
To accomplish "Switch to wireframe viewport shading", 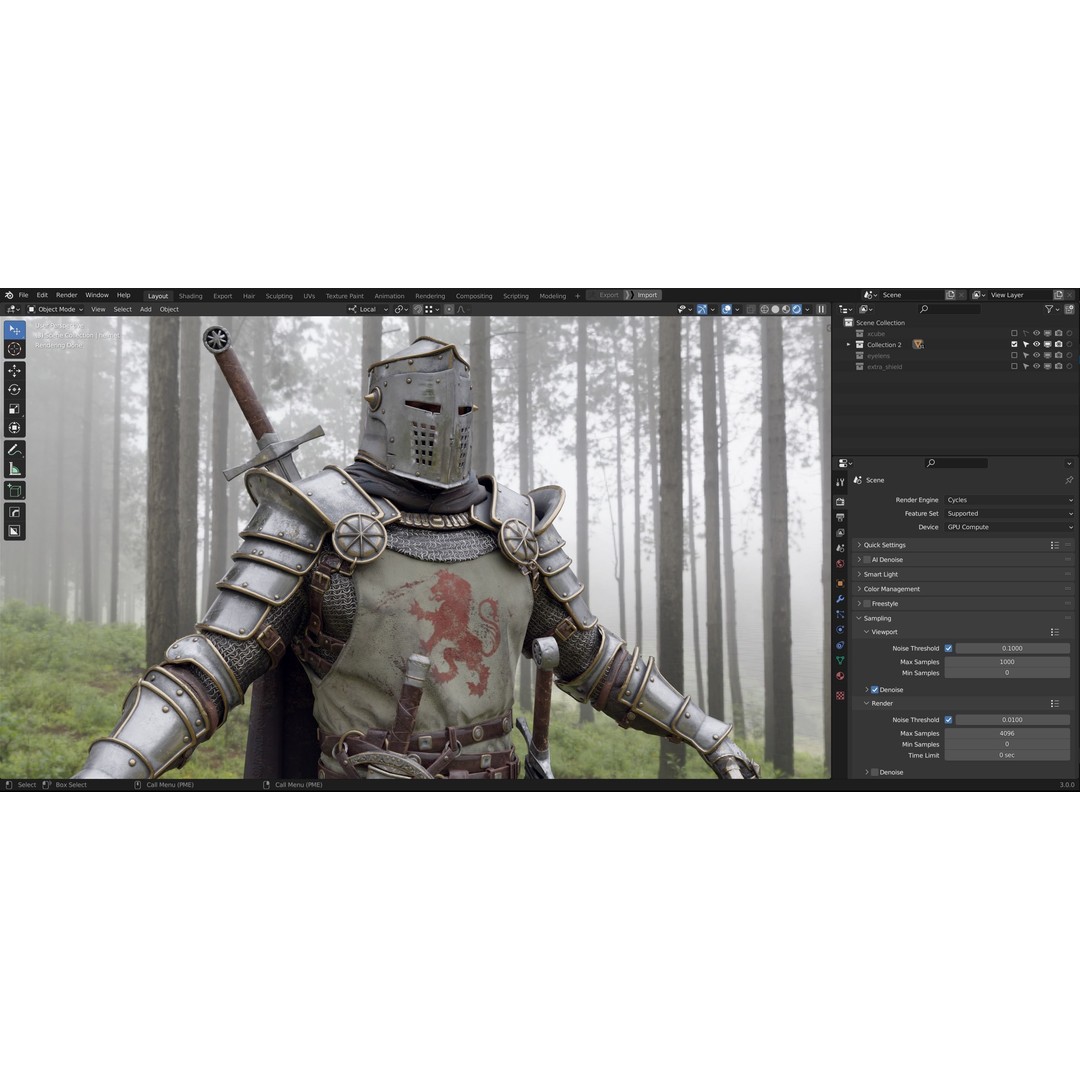I will [765, 309].
